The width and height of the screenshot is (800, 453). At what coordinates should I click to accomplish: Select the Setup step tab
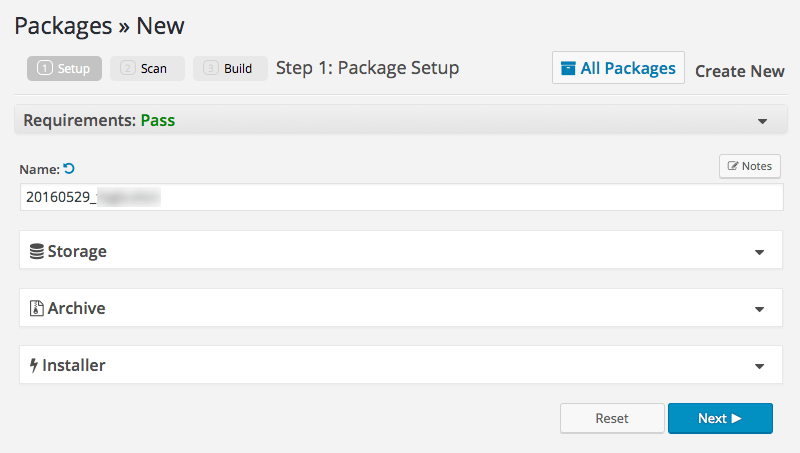[64, 69]
